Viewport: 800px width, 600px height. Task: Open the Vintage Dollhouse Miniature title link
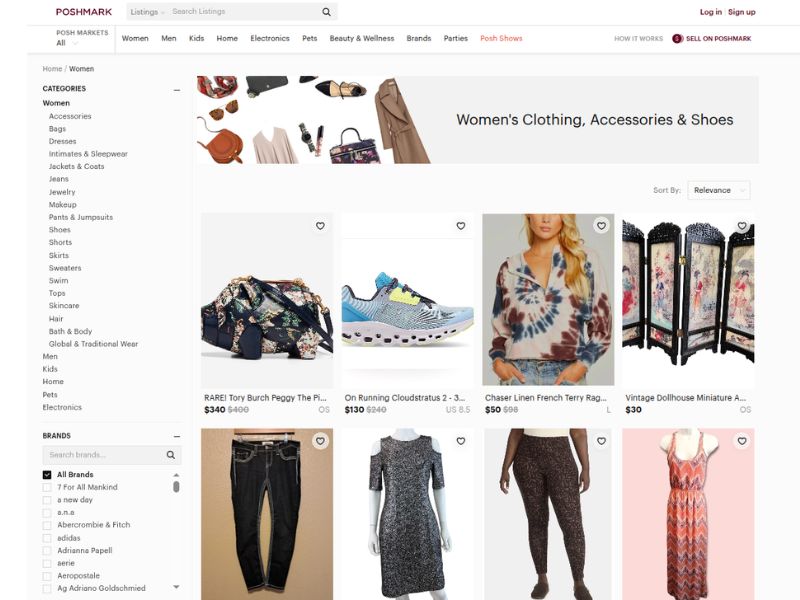pos(686,397)
